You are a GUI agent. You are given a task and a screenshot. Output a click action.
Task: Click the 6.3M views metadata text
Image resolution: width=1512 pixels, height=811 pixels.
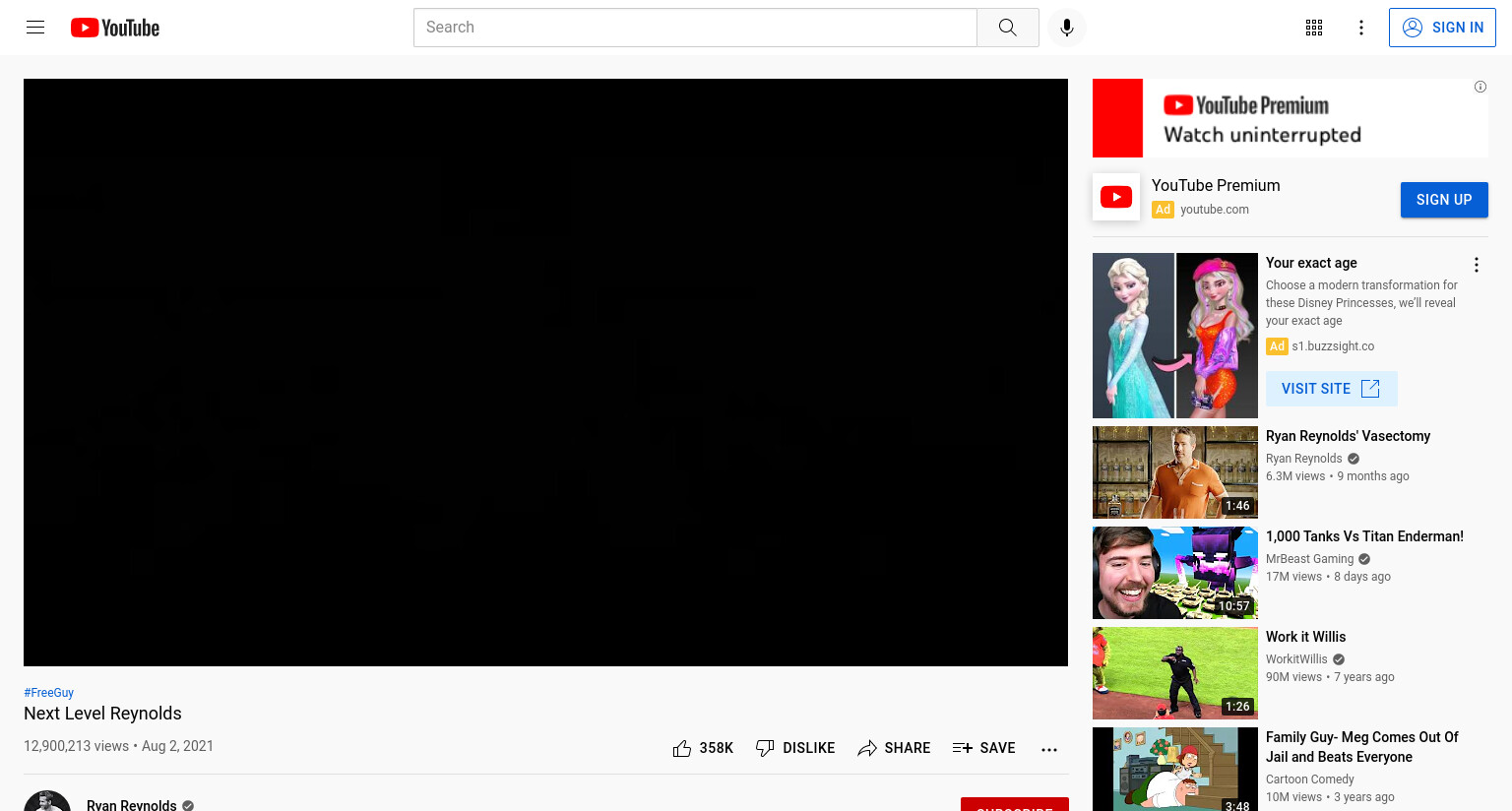click(1295, 476)
